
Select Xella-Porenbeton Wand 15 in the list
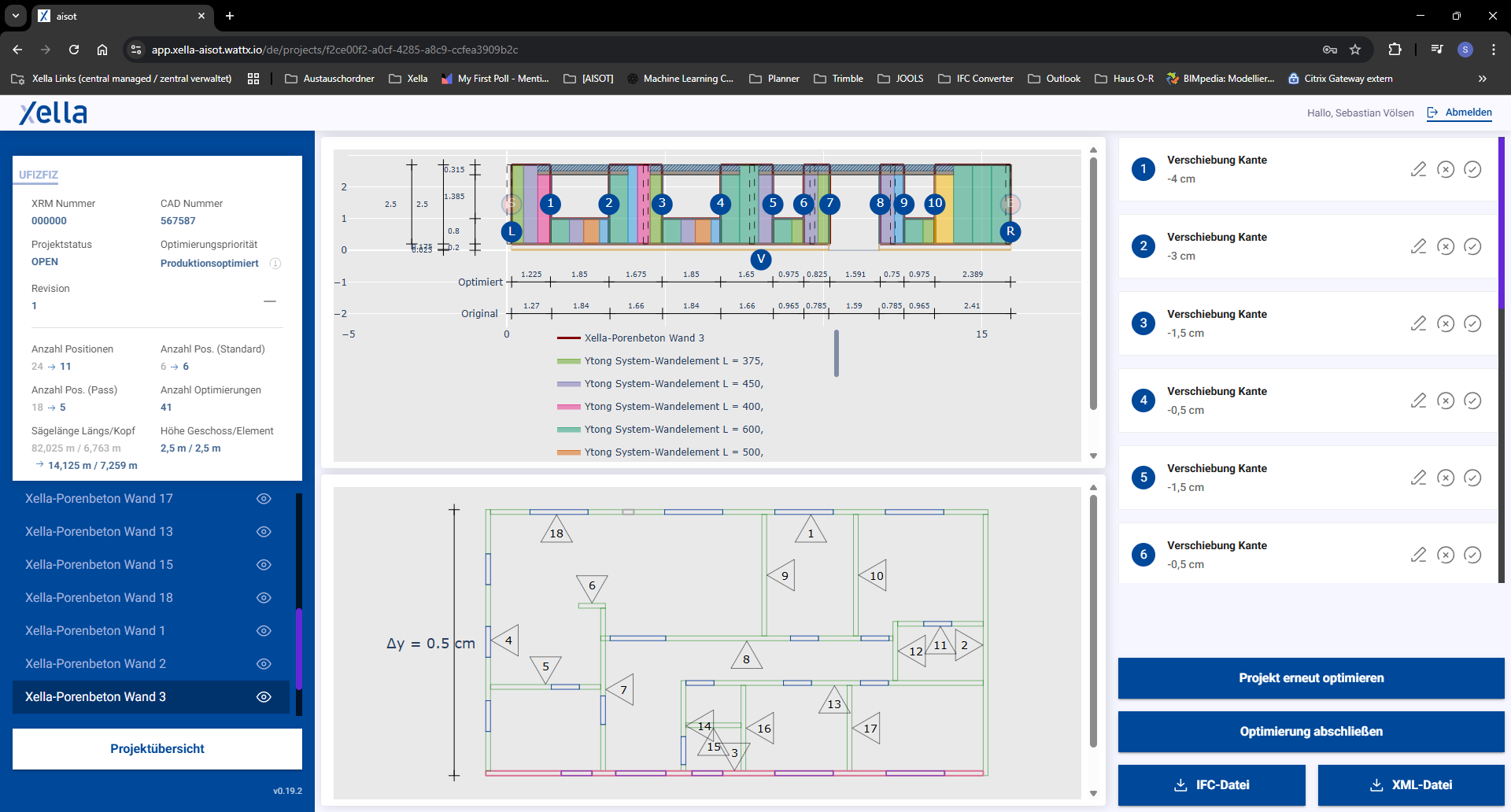(x=99, y=565)
